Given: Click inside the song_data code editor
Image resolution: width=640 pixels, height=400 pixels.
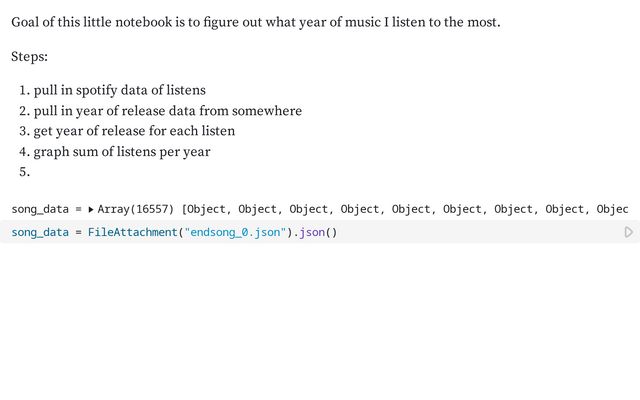Looking at the screenshot, I should click(x=450, y=232).
